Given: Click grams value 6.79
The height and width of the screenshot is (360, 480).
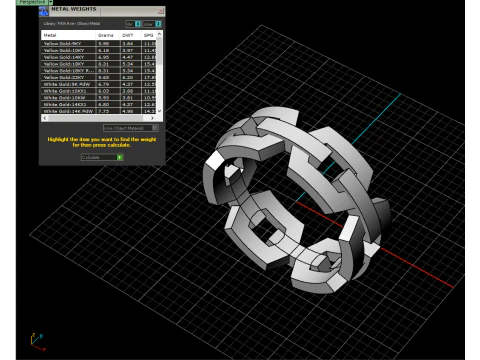Looking at the screenshot, I should tap(104, 84).
